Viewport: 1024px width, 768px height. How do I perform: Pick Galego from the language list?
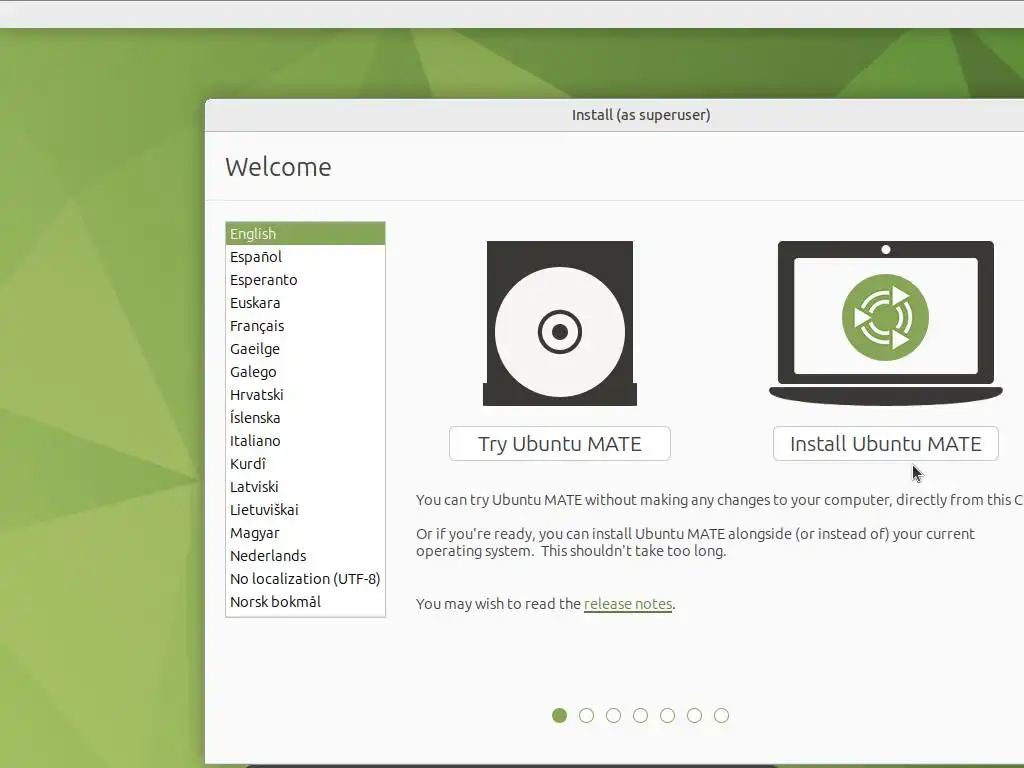click(x=305, y=372)
